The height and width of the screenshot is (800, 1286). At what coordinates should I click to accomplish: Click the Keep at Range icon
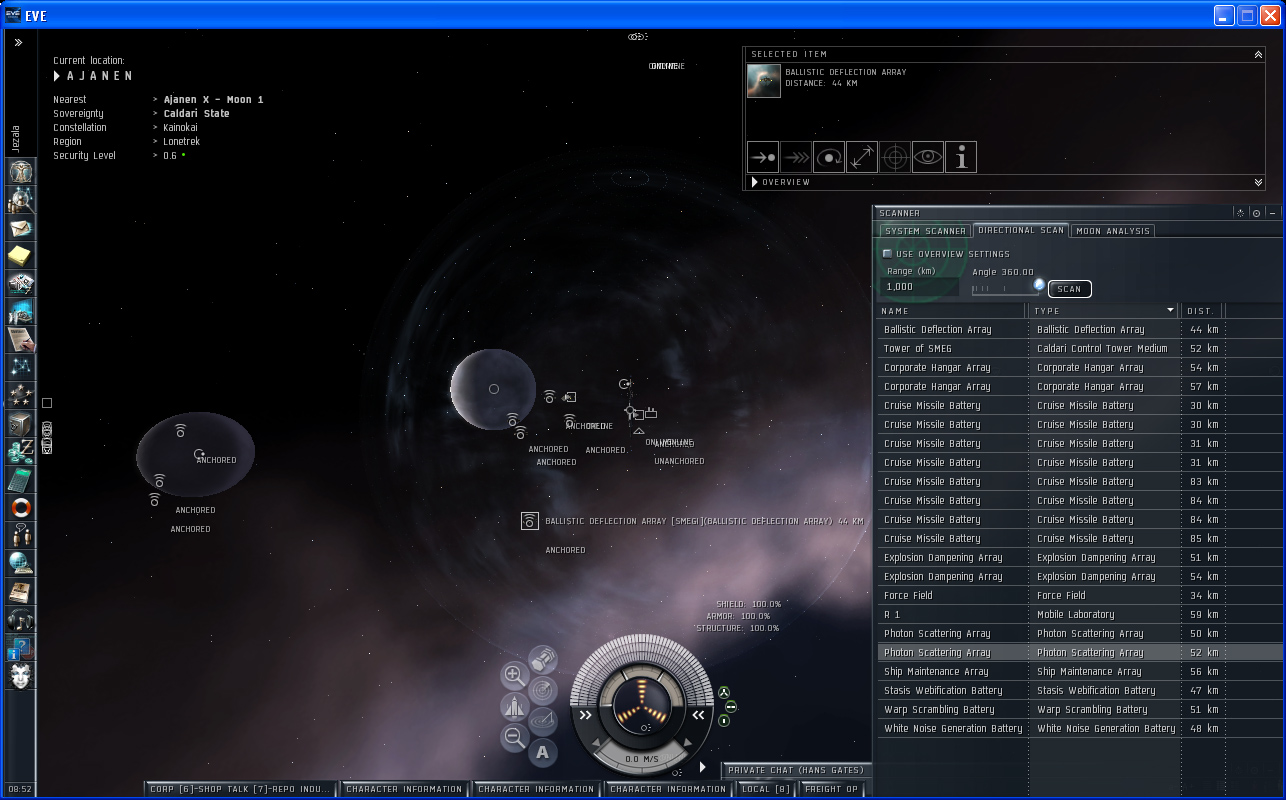coord(862,157)
